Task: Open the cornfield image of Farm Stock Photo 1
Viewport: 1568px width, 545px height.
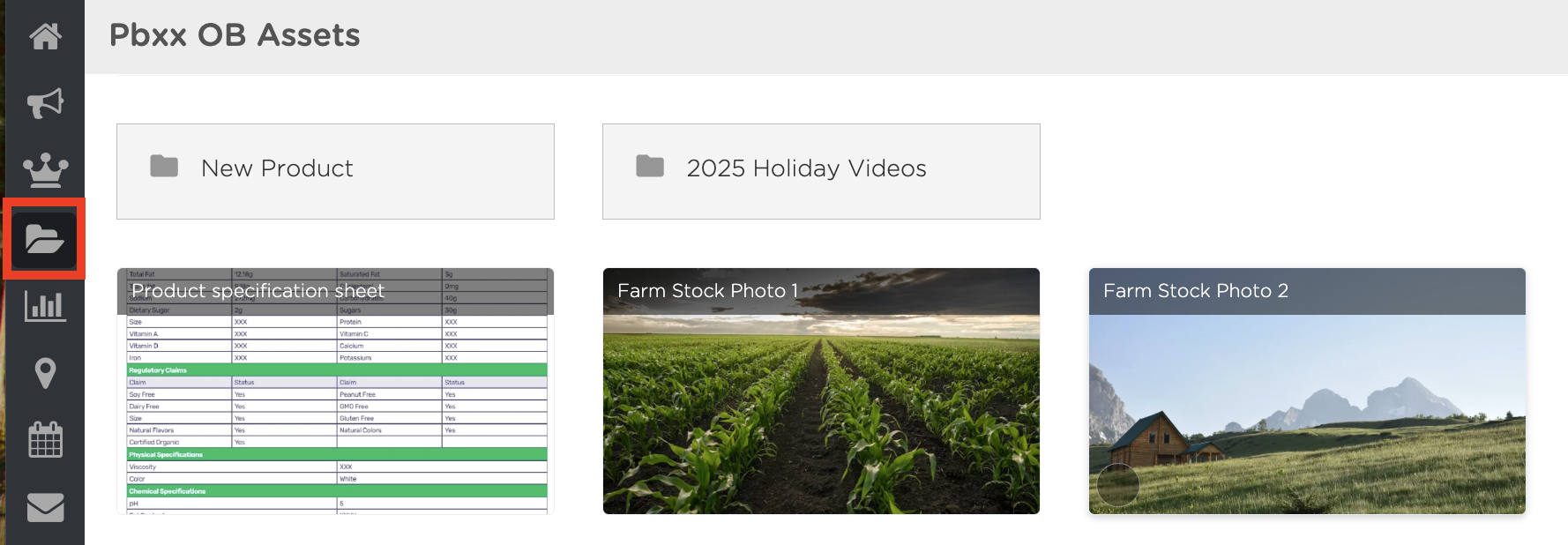Action: (821, 414)
